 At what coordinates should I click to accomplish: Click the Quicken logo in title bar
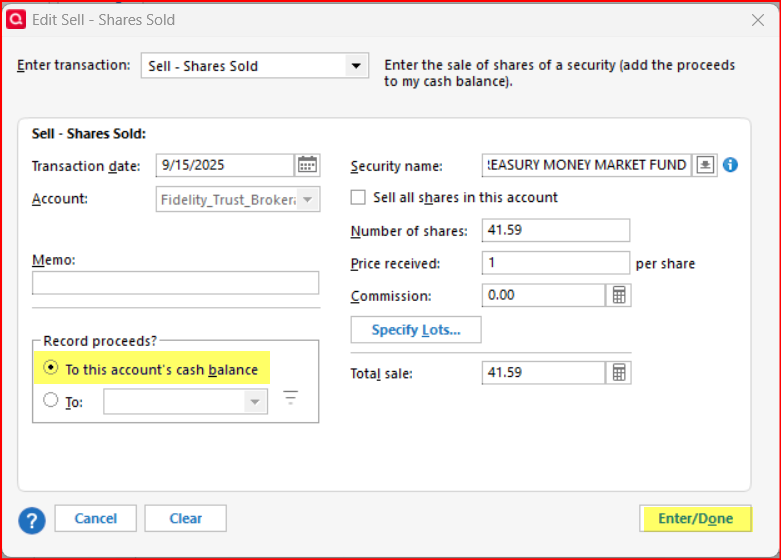point(17,19)
